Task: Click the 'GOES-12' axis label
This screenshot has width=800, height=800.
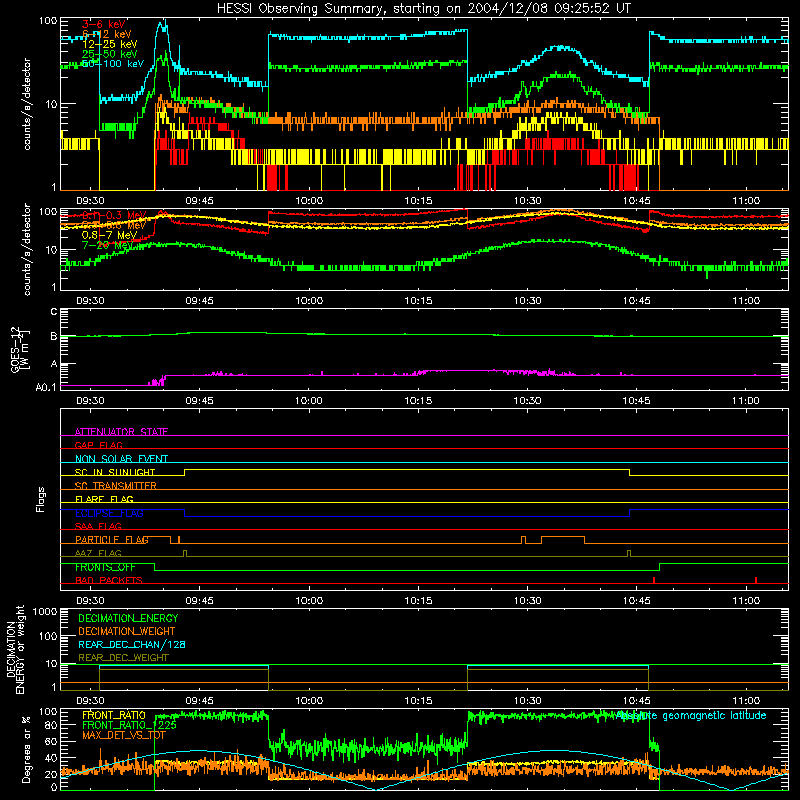Action: pos(15,349)
